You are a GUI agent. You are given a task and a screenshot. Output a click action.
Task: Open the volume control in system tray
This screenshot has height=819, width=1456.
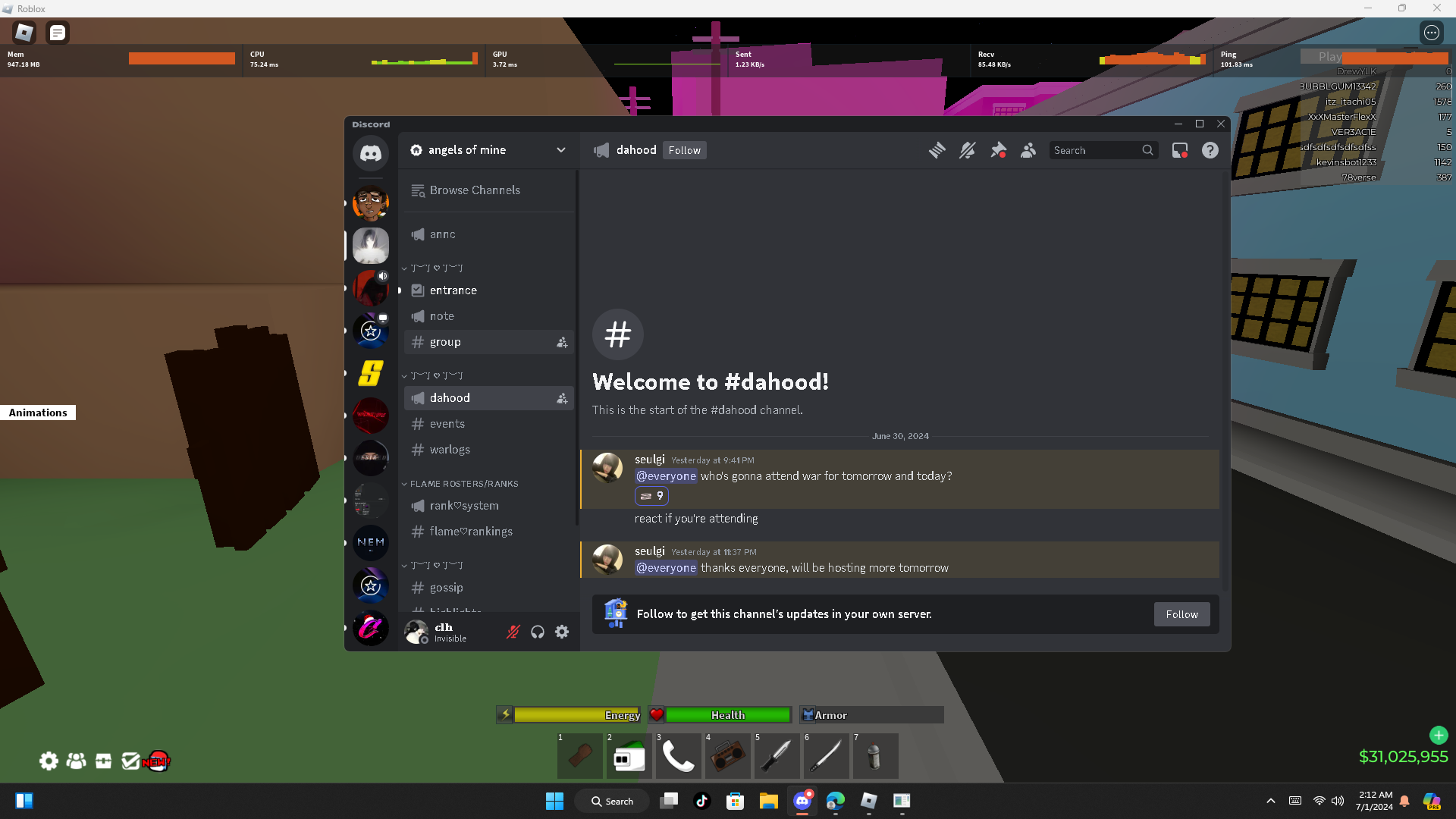point(1338,801)
